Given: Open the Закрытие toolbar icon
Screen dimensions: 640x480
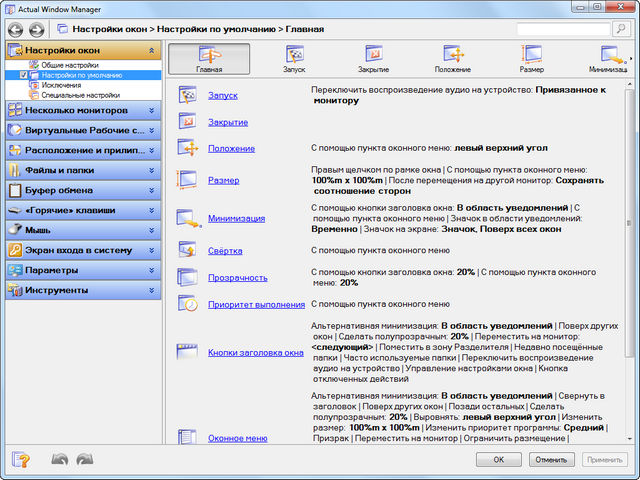Looking at the screenshot, I should click(373, 59).
